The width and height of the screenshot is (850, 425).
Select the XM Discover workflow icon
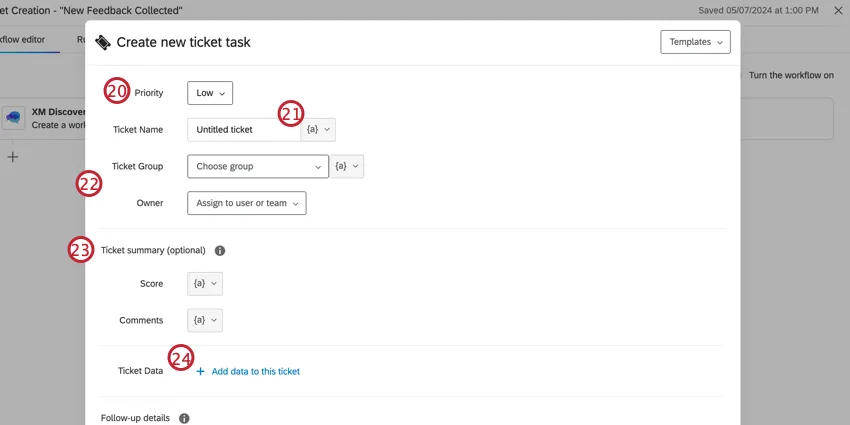(14, 118)
